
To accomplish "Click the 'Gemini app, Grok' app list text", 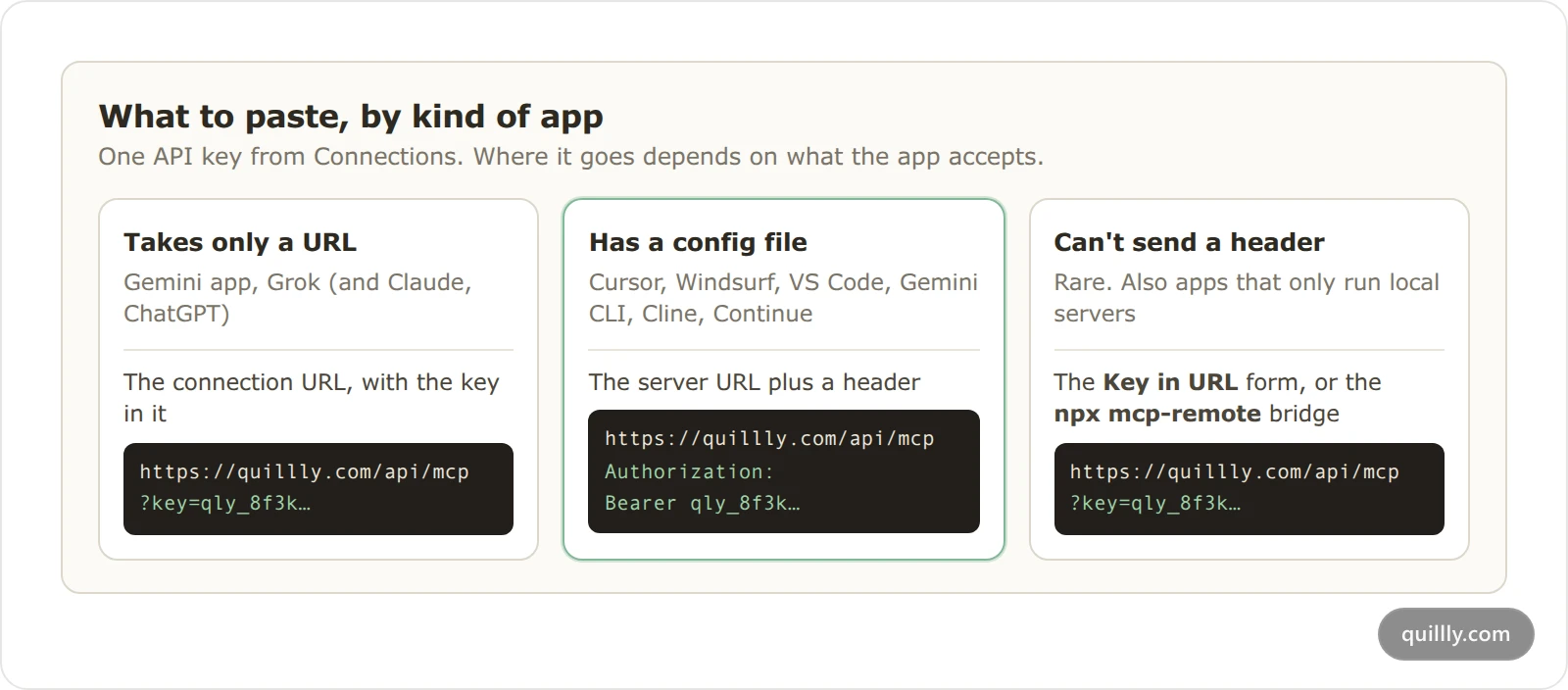I will click(x=298, y=298).
